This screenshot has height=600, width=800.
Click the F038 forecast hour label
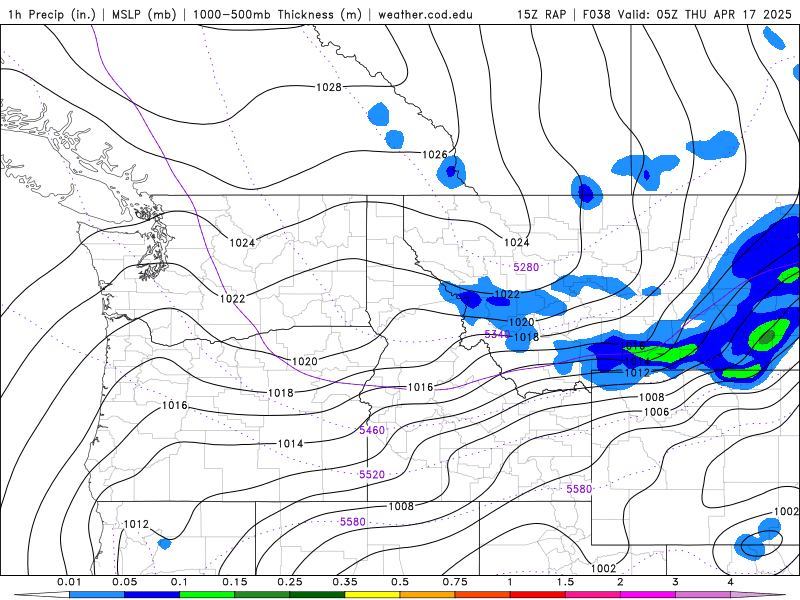[596, 14]
